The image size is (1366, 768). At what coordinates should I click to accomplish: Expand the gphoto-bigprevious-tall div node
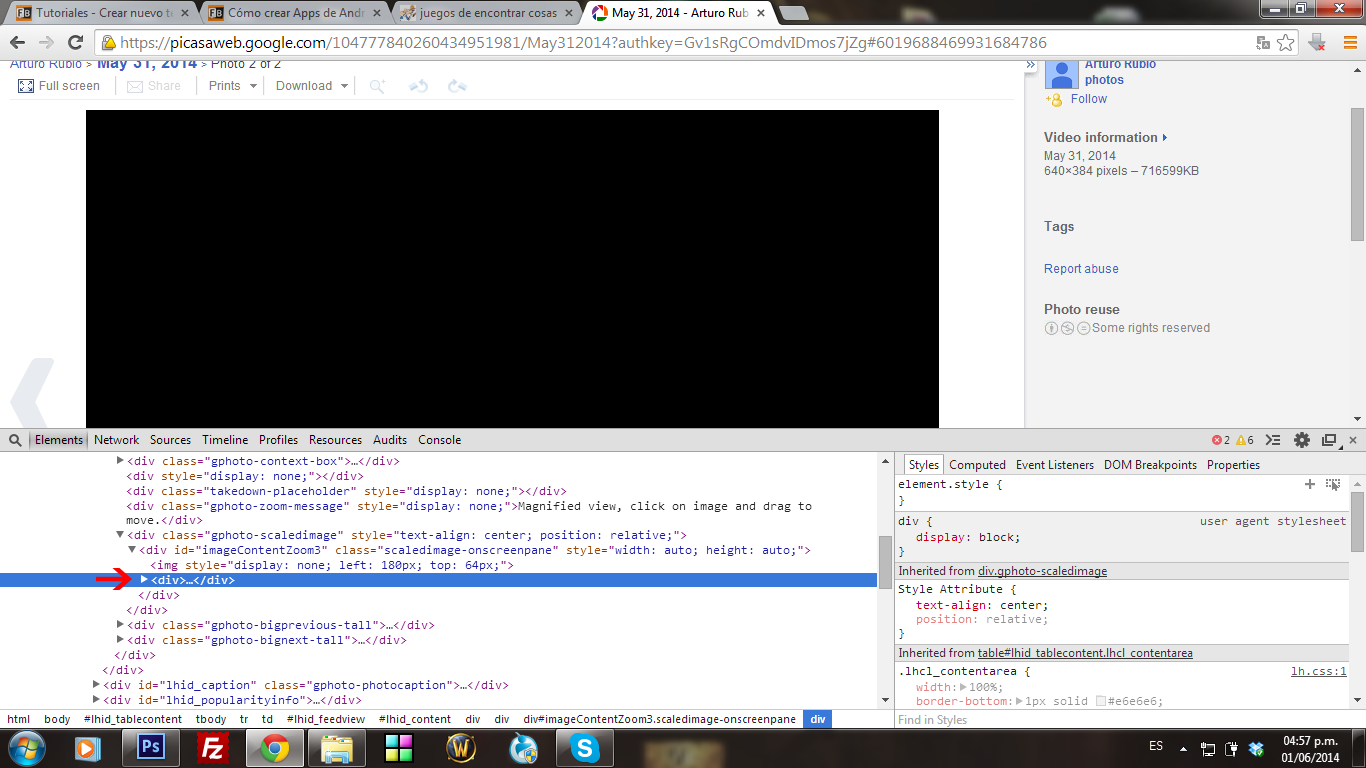pyautogui.click(x=120, y=625)
